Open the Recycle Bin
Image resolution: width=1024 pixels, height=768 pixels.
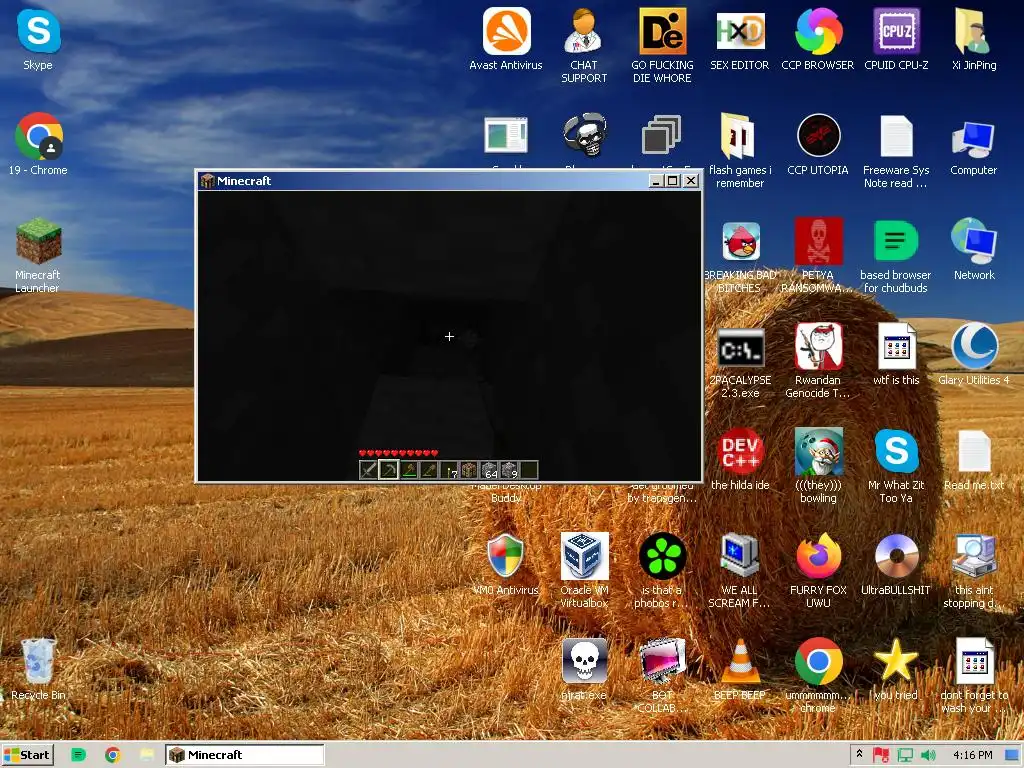[38, 669]
